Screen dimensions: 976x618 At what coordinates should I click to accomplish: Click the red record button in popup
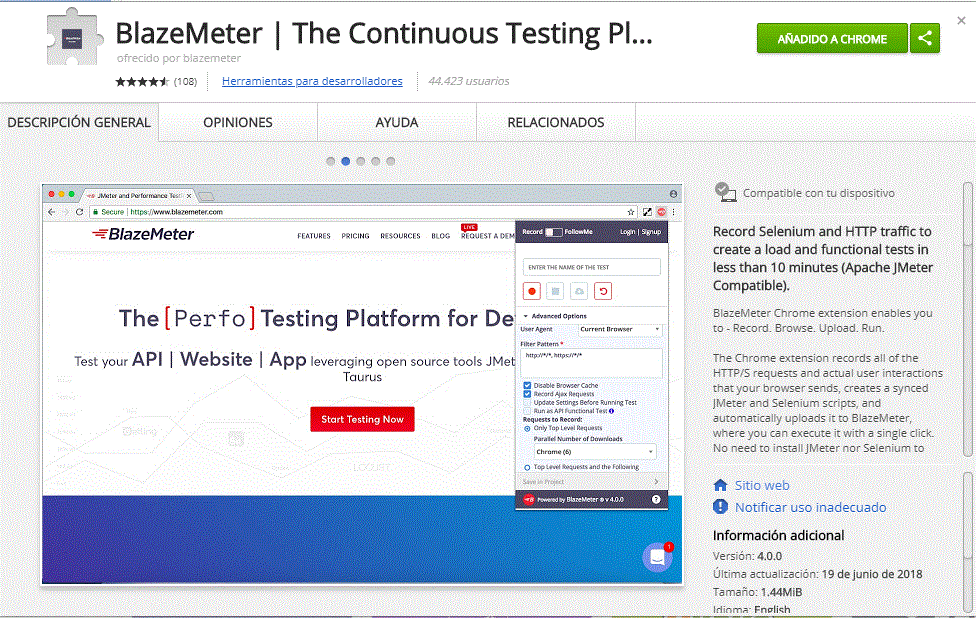point(532,291)
